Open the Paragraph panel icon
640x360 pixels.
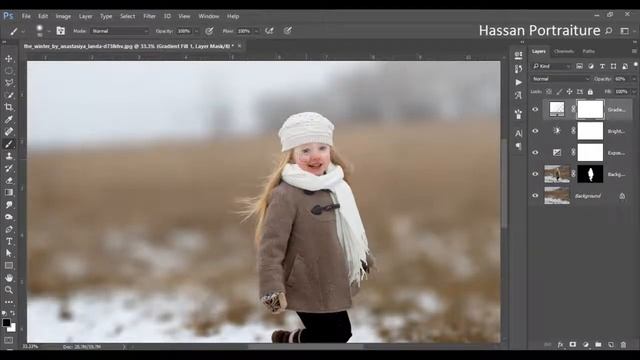click(x=518, y=146)
